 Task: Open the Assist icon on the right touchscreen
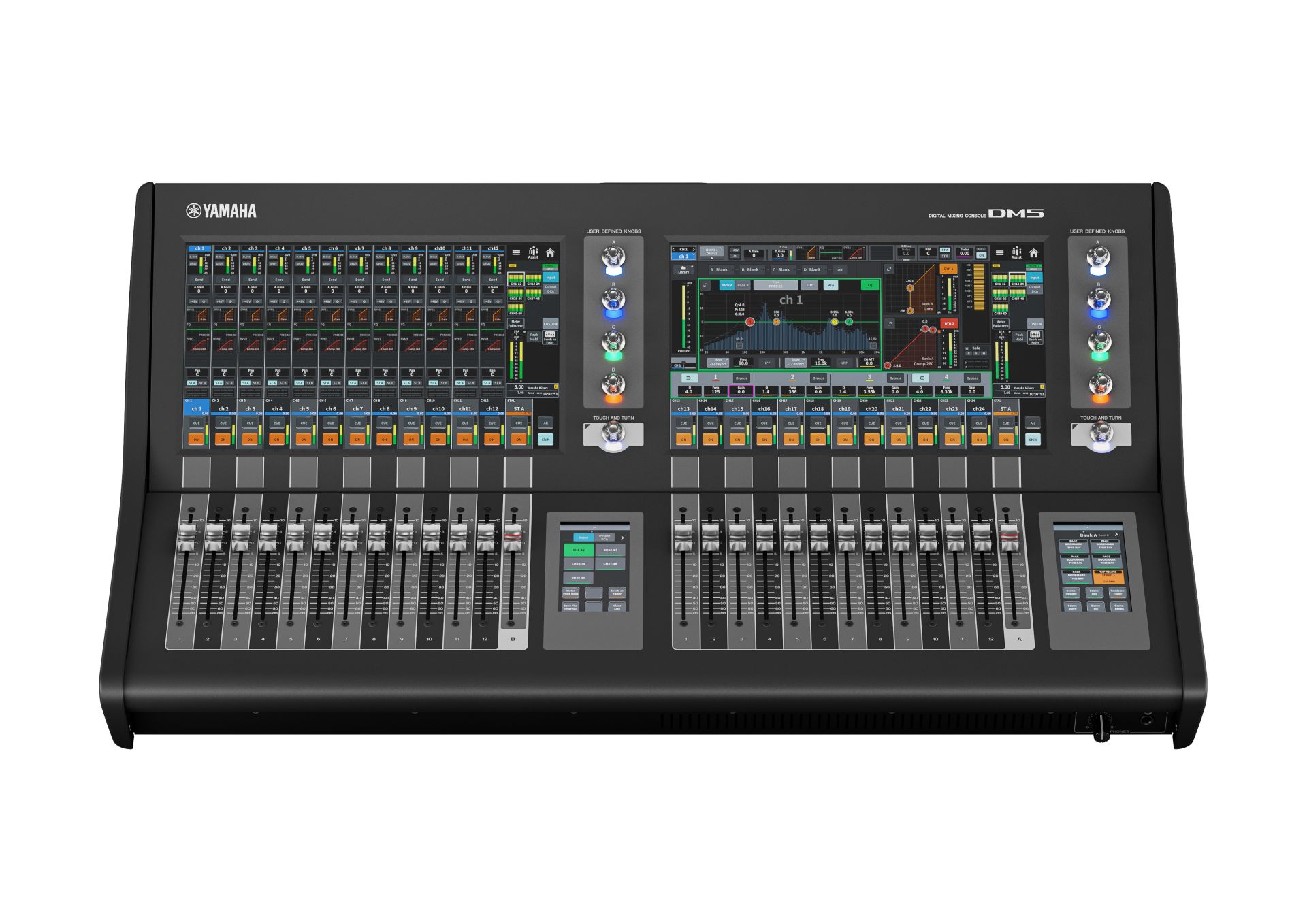point(1016,253)
